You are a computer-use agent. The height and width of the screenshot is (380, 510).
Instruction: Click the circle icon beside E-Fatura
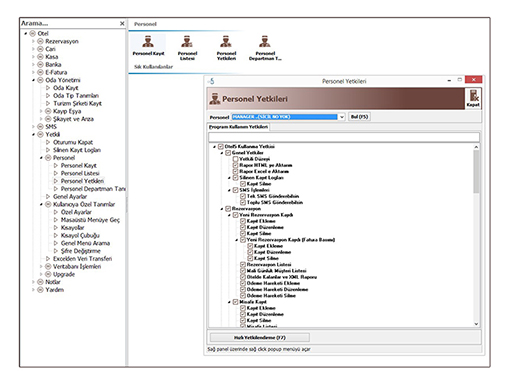click(x=40, y=72)
